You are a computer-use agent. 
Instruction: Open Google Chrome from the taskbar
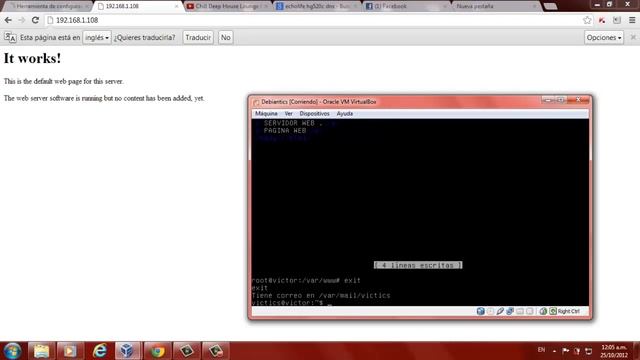coord(157,351)
